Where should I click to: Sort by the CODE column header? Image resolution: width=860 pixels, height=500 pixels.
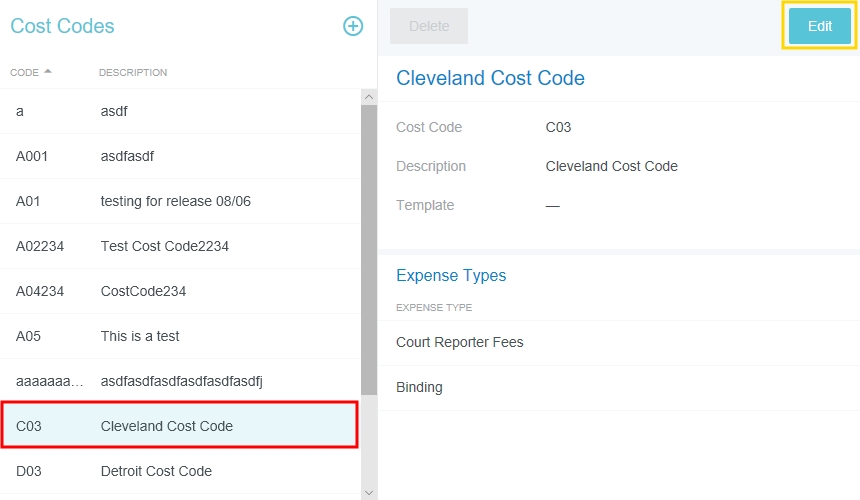click(25, 73)
